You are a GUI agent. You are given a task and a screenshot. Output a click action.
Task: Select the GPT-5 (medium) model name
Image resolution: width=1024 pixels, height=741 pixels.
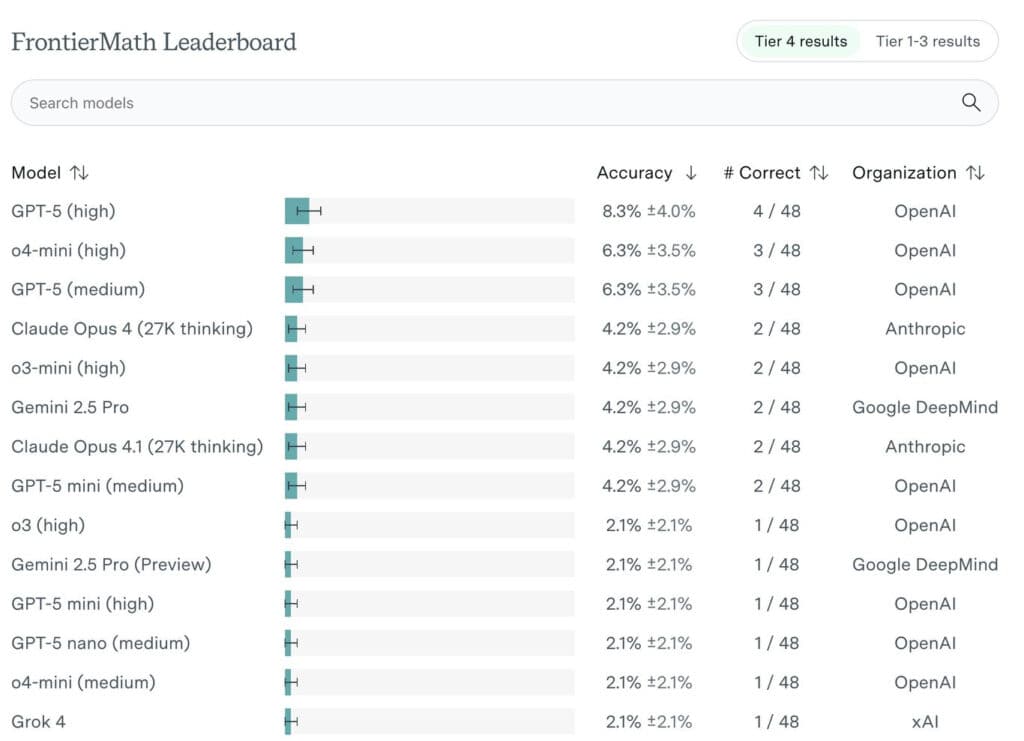point(78,289)
